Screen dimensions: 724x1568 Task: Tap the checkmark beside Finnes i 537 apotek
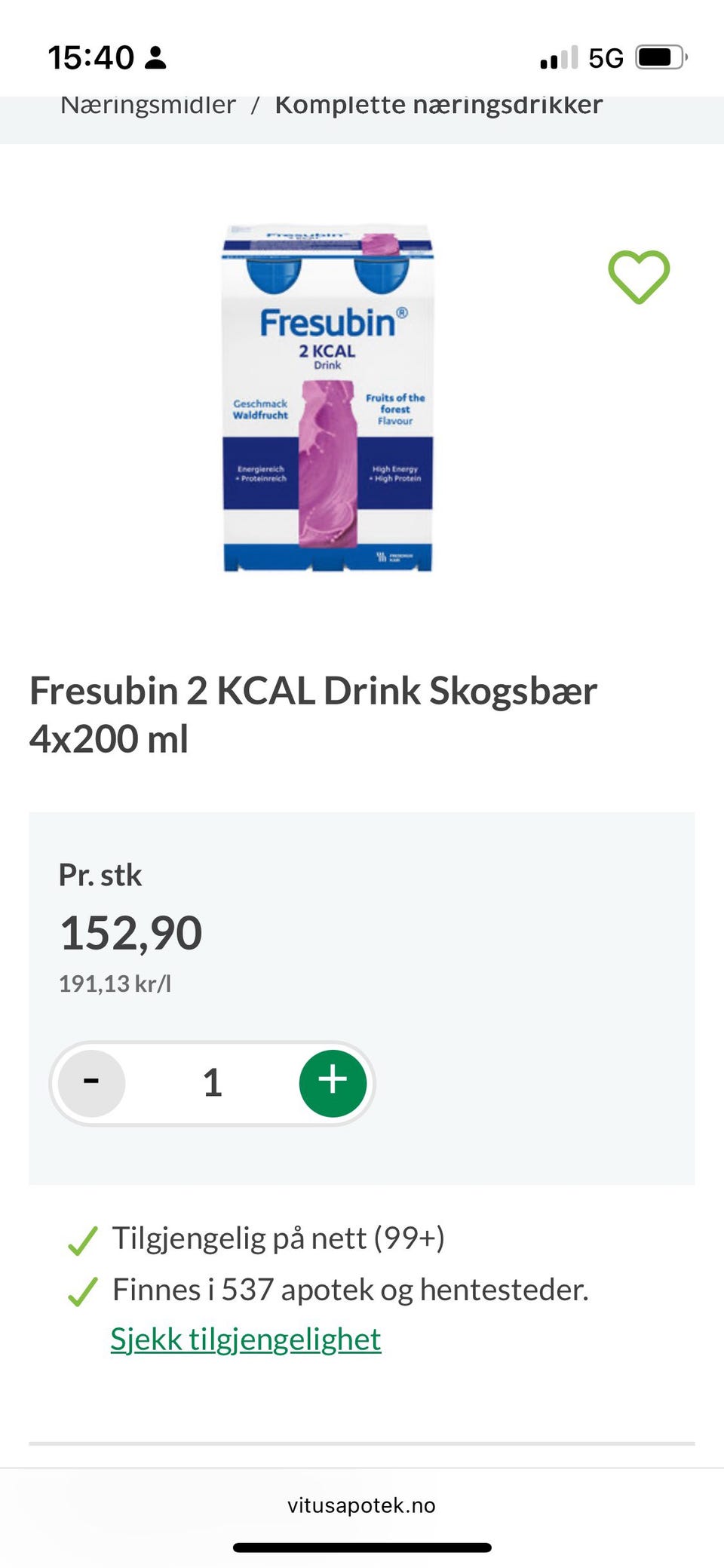[82, 1291]
